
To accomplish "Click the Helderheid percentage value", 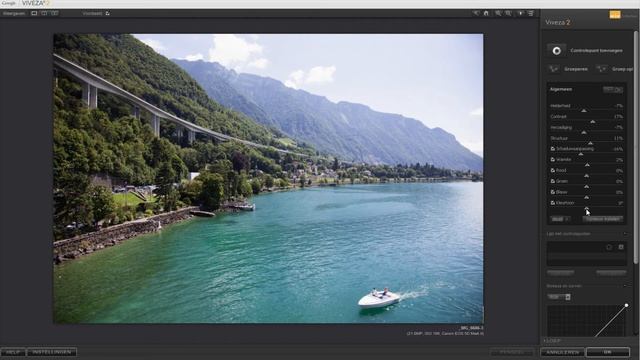I will pyautogui.click(x=618, y=106).
